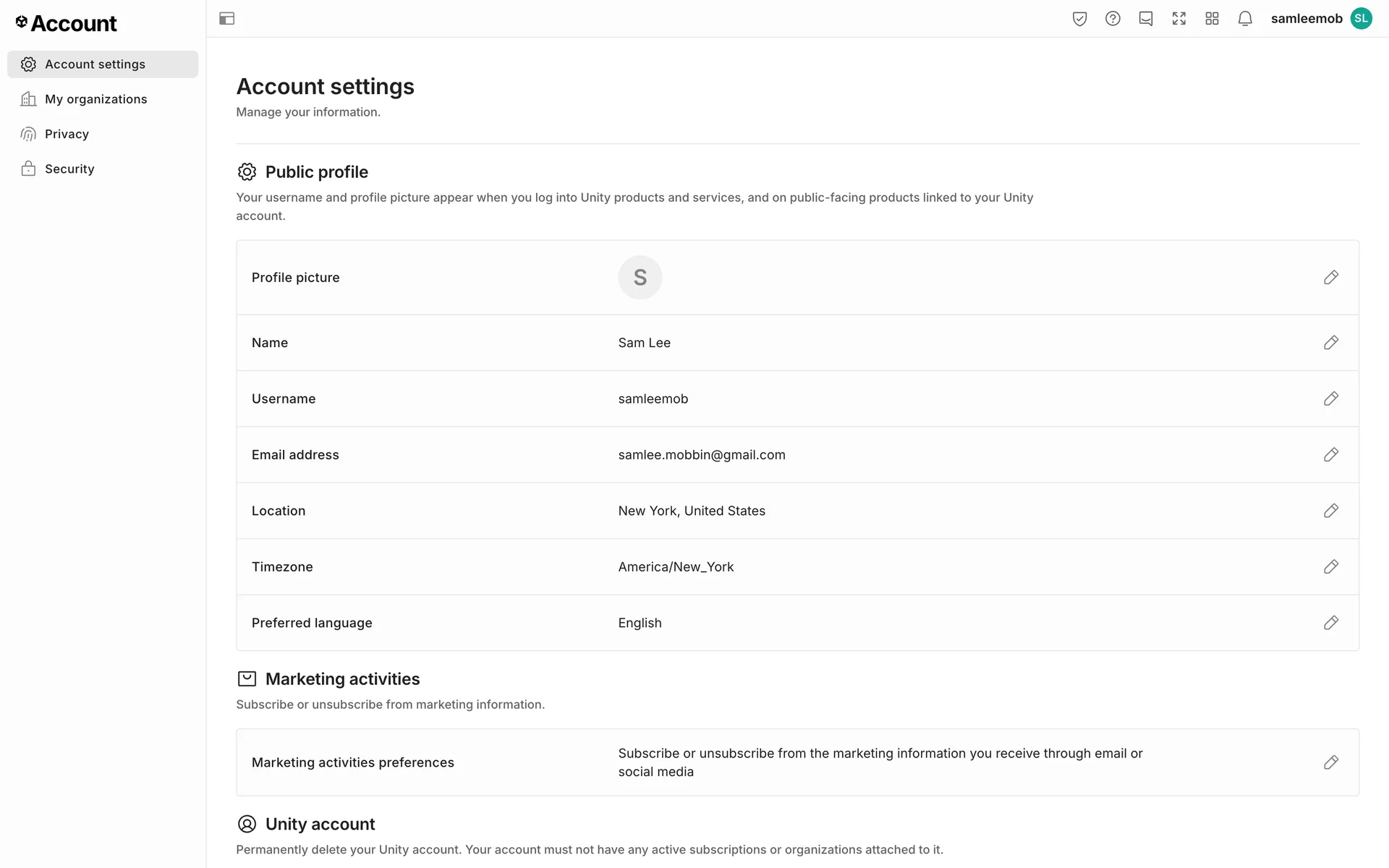Edit Preferred language setting
Viewport: 1389px width, 868px height.
pyautogui.click(x=1330, y=623)
